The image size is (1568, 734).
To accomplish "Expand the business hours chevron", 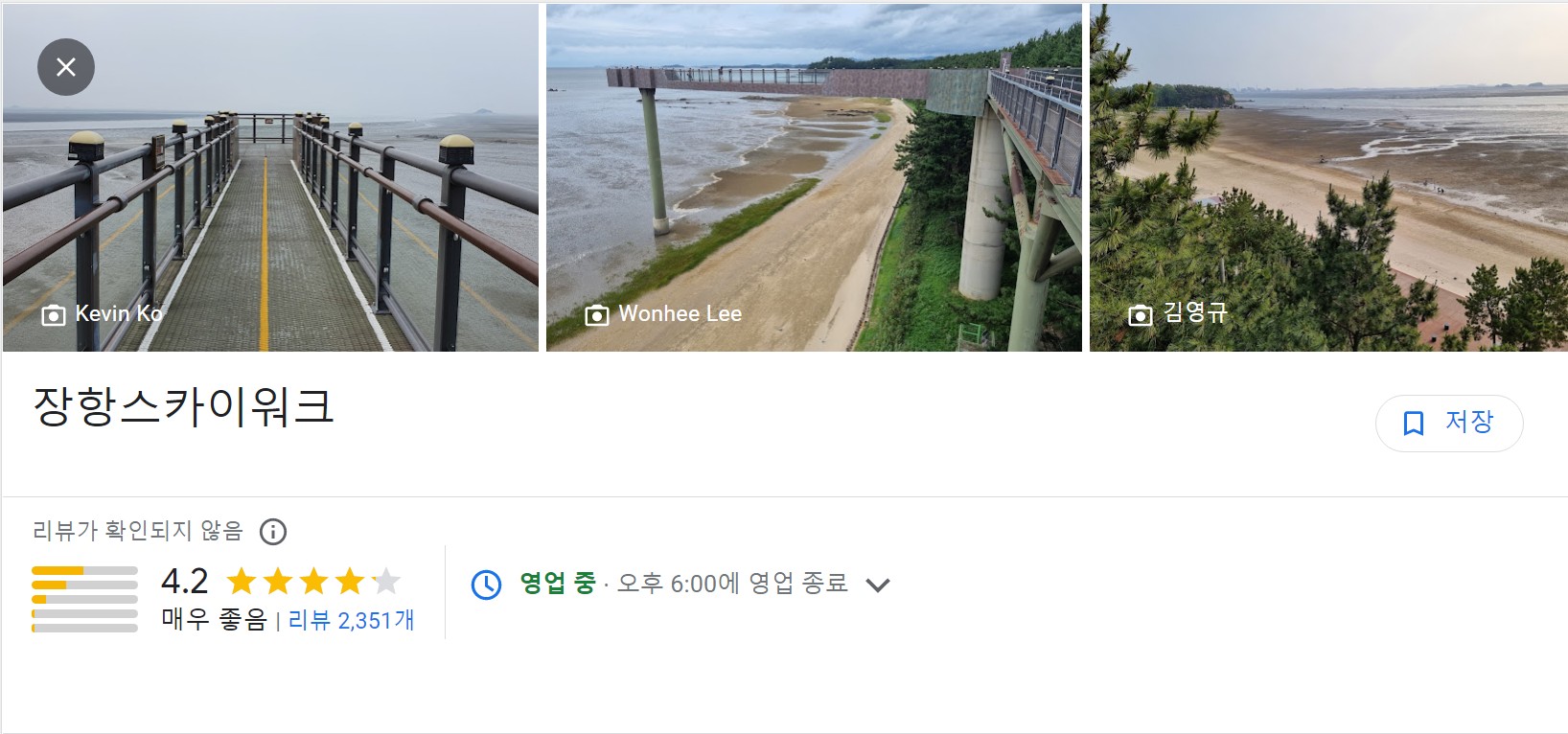I will coord(879,584).
